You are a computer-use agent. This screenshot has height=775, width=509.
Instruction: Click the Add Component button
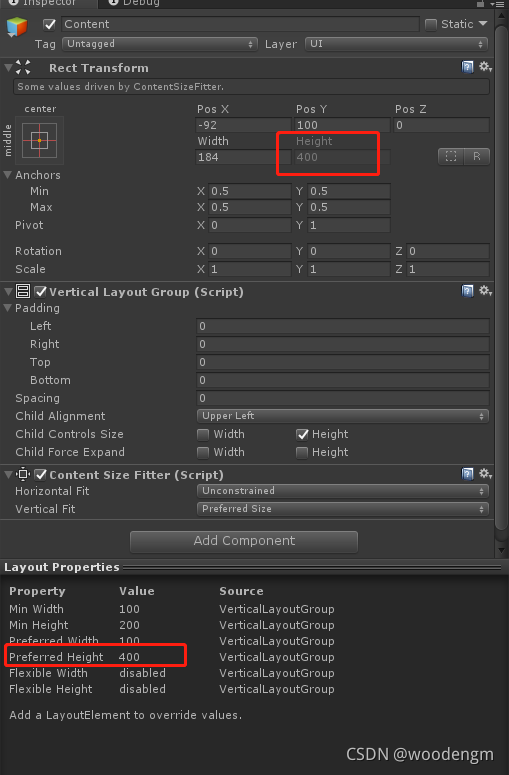tap(244, 541)
